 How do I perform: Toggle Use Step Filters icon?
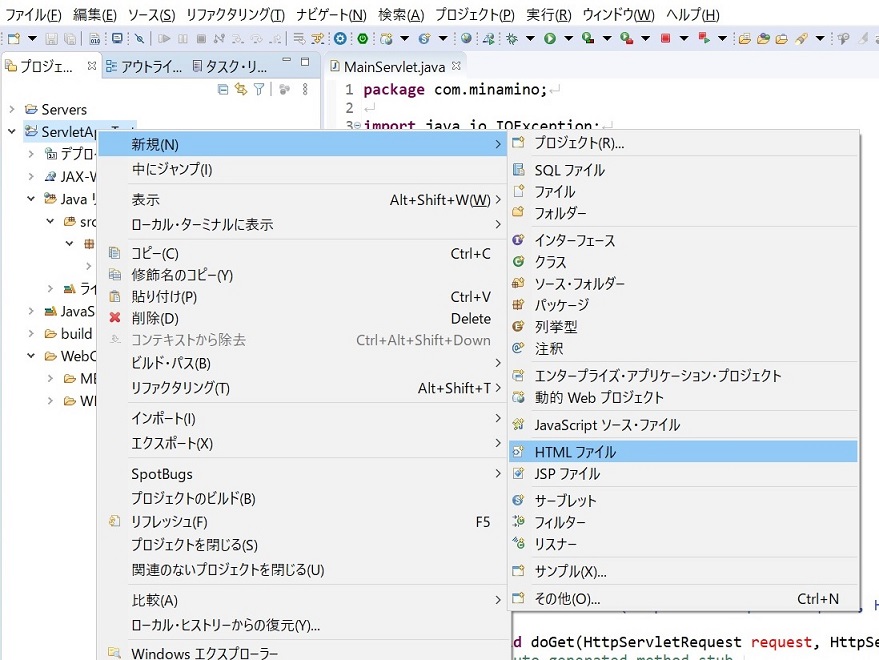click(318, 38)
